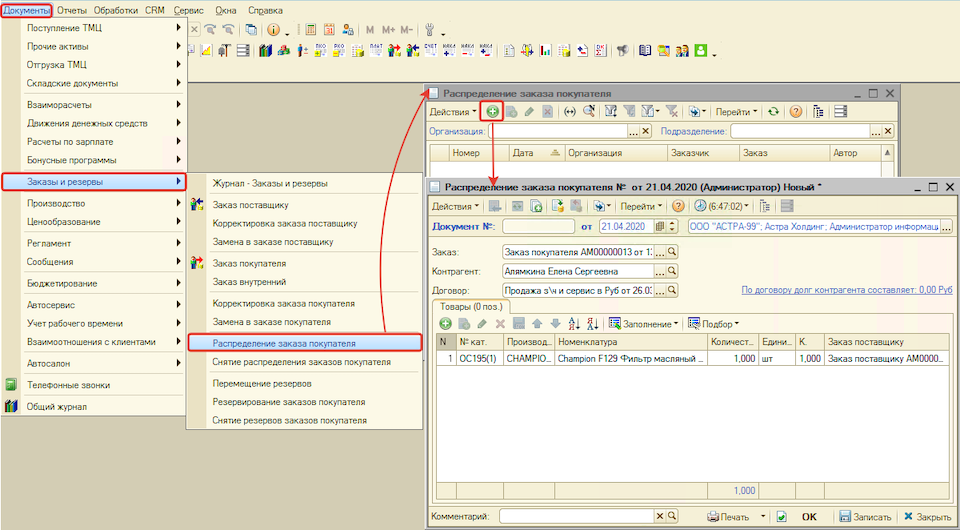Click the OK button
The width and height of the screenshot is (960, 530).
pos(809,517)
